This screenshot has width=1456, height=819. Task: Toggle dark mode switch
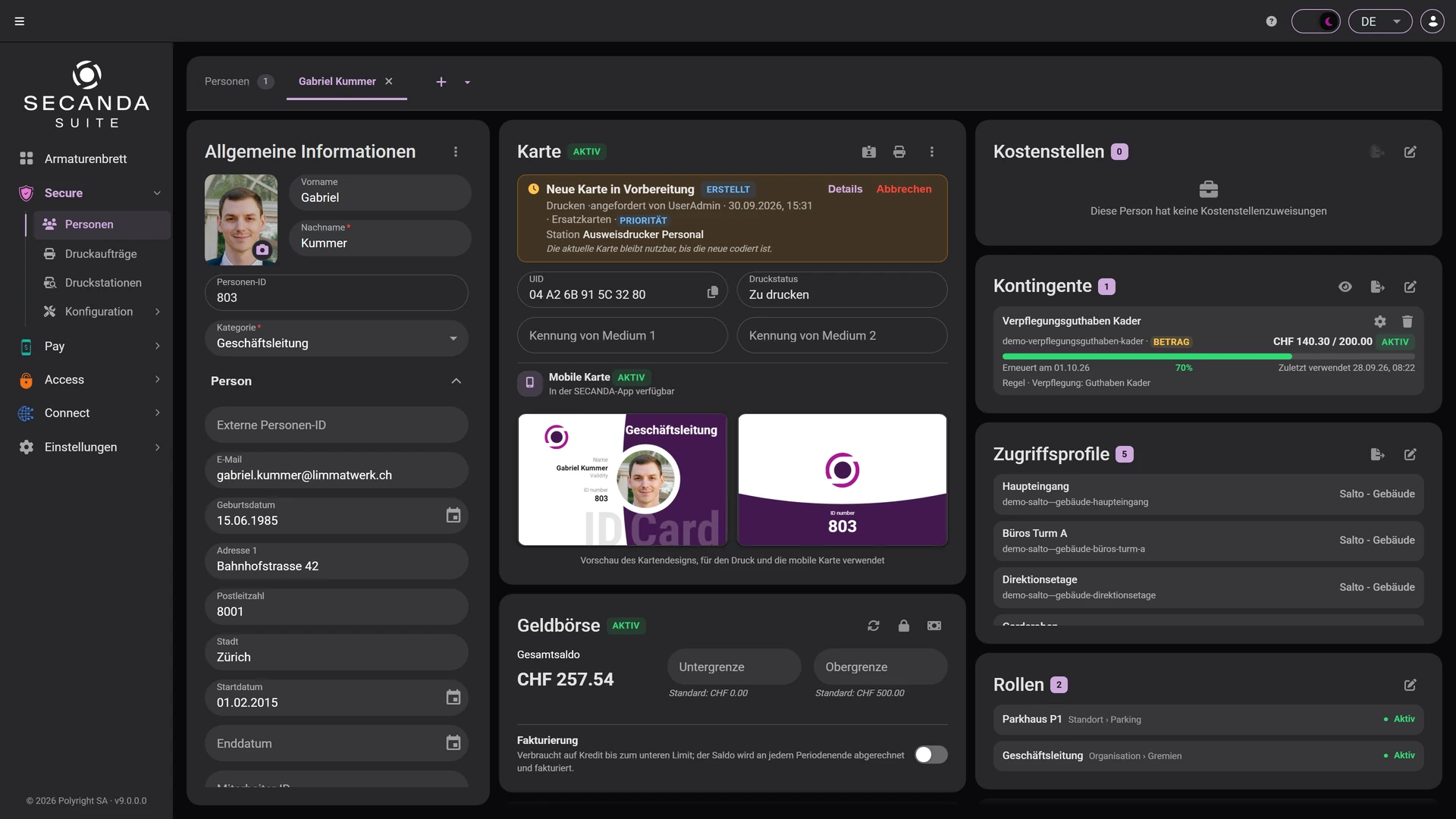[1316, 21]
